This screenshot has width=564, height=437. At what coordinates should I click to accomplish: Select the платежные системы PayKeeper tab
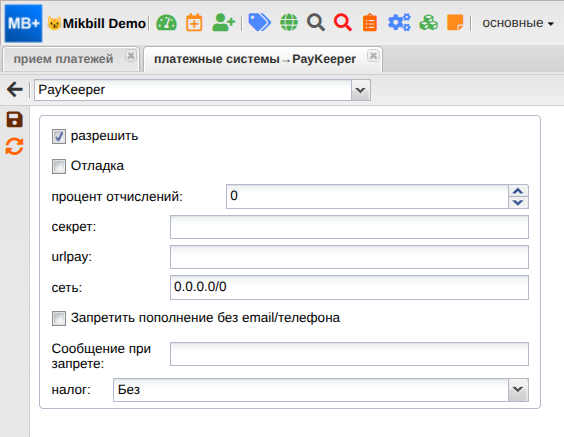click(255, 59)
